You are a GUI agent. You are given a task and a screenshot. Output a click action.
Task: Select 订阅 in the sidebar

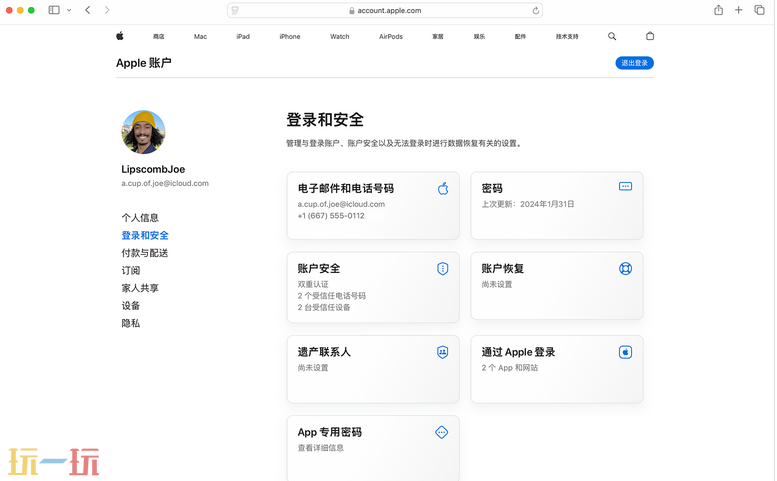point(131,270)
